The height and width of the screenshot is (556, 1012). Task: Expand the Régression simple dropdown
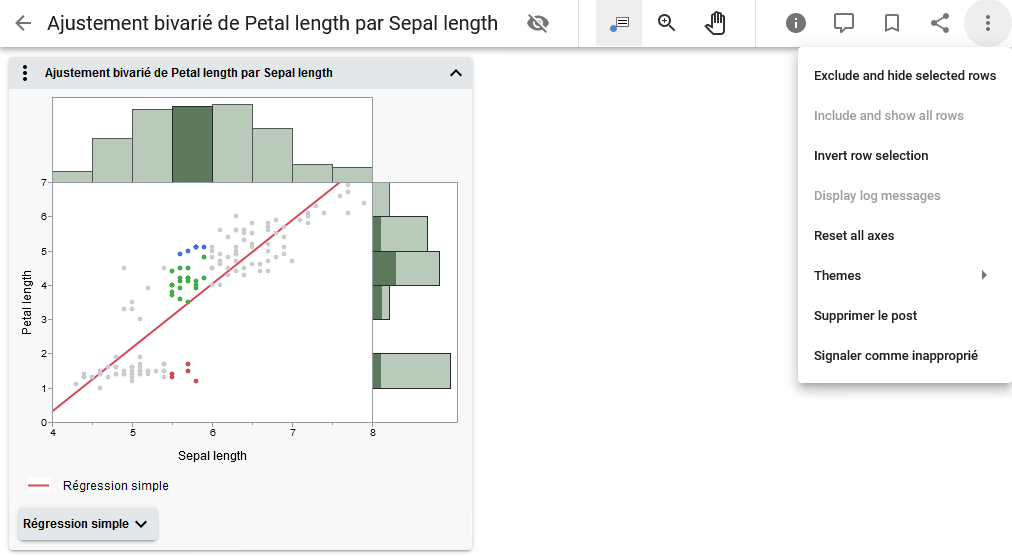click(x=87, y=524)
